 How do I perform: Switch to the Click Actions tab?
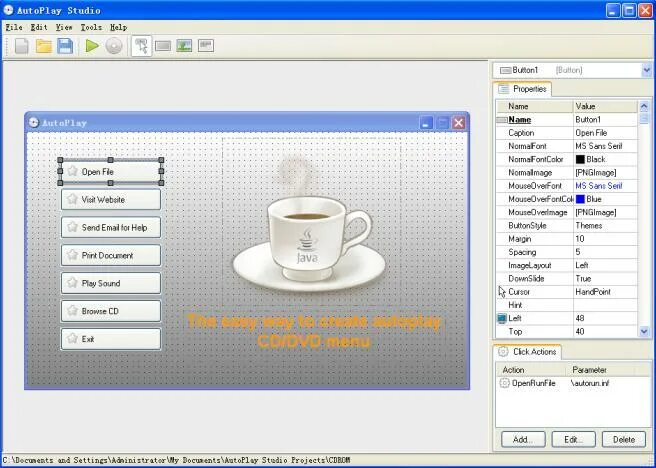[x=528, y=352]
